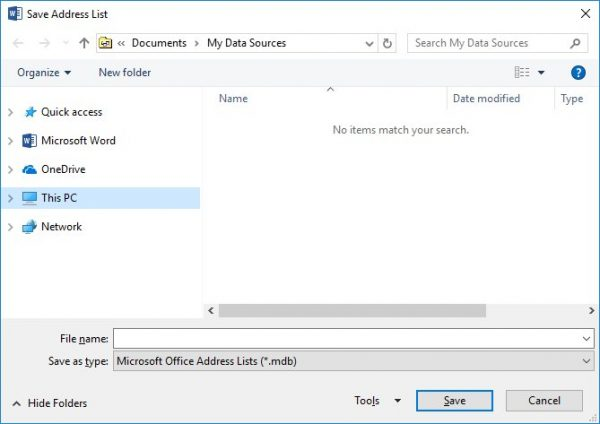Click the scroll right arrow
Screen dimensions: 600x424
click(592, 310)
